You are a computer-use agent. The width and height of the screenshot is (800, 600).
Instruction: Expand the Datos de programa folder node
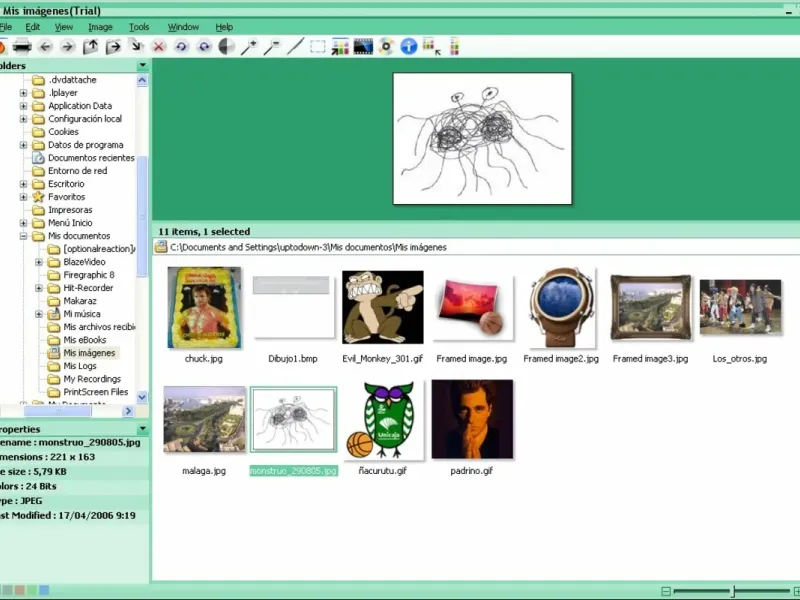[x=23, y=145]
